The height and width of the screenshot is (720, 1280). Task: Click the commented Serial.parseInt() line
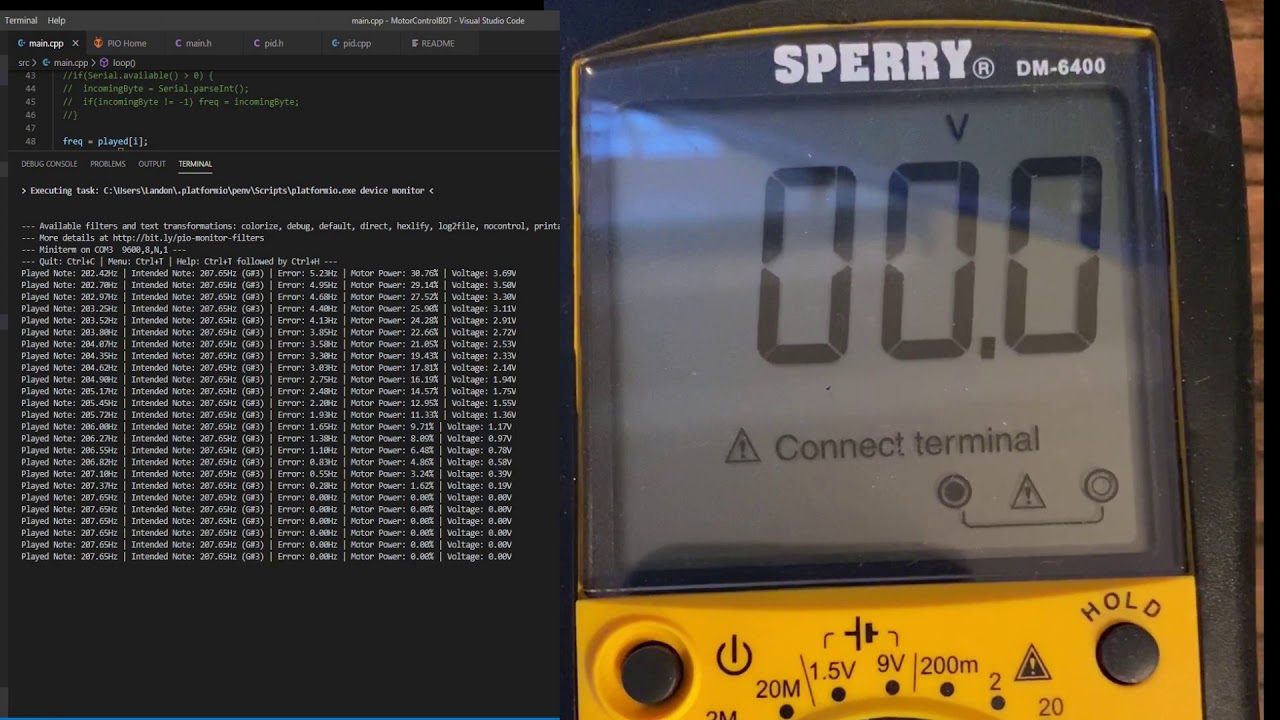(156, 89)
